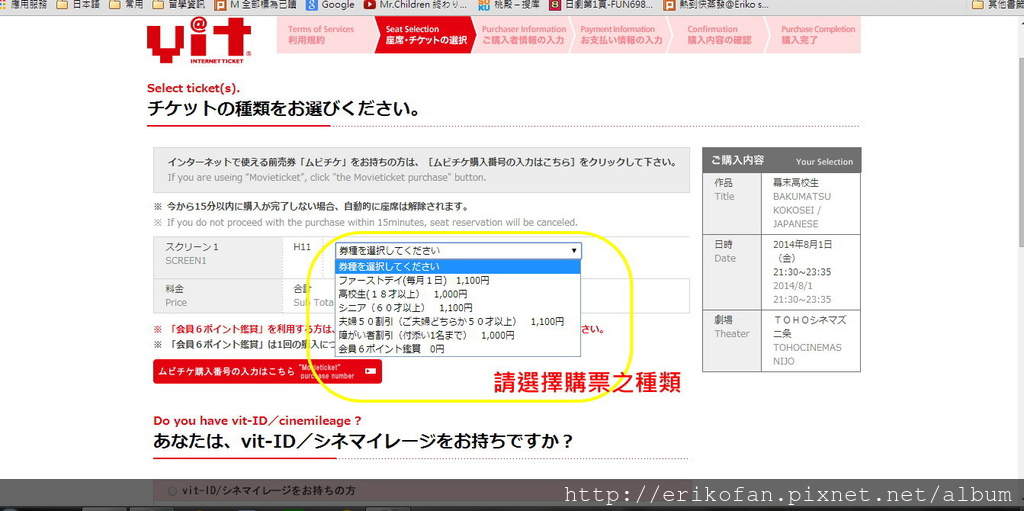Go to the Purchaser Information step
The image size is (1024, 511).
pyautogui.click(x=524, y=35)
